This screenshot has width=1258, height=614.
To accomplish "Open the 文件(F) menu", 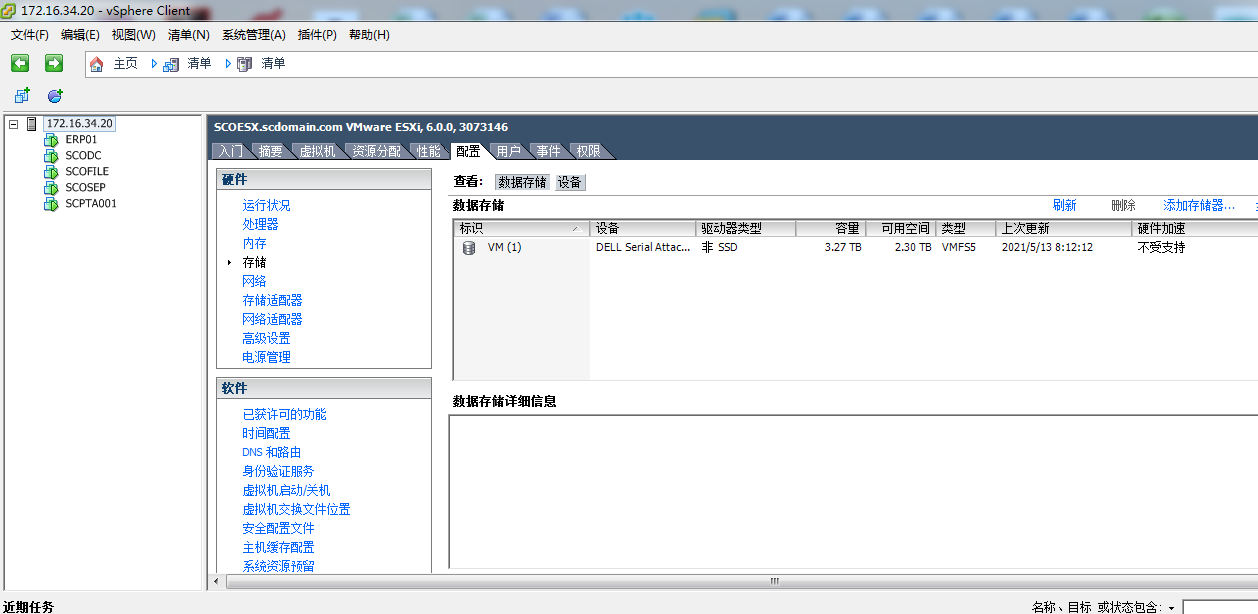I will 30,35.
